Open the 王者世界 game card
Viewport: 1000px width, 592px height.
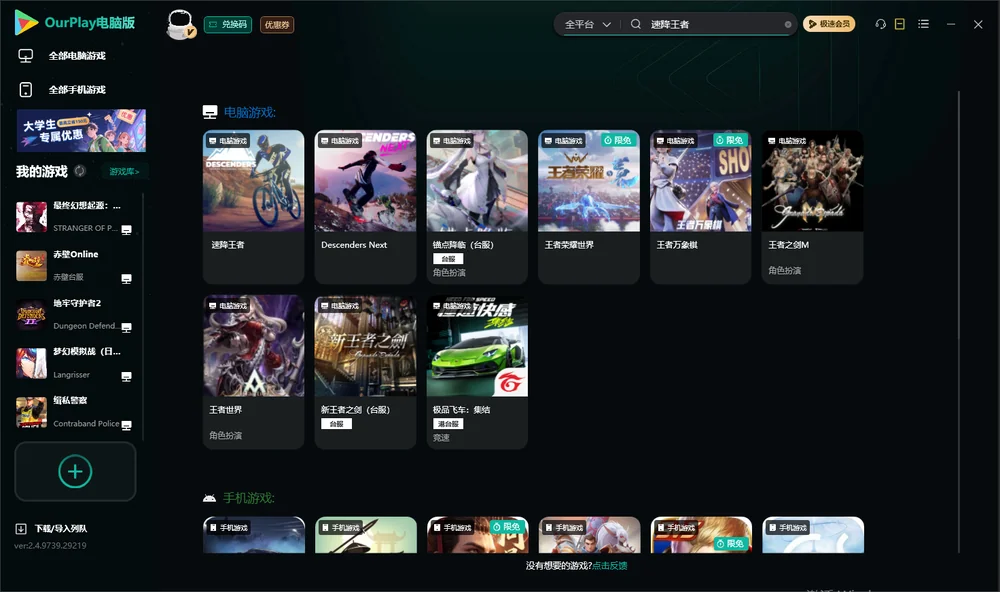(x=254, y=372)
